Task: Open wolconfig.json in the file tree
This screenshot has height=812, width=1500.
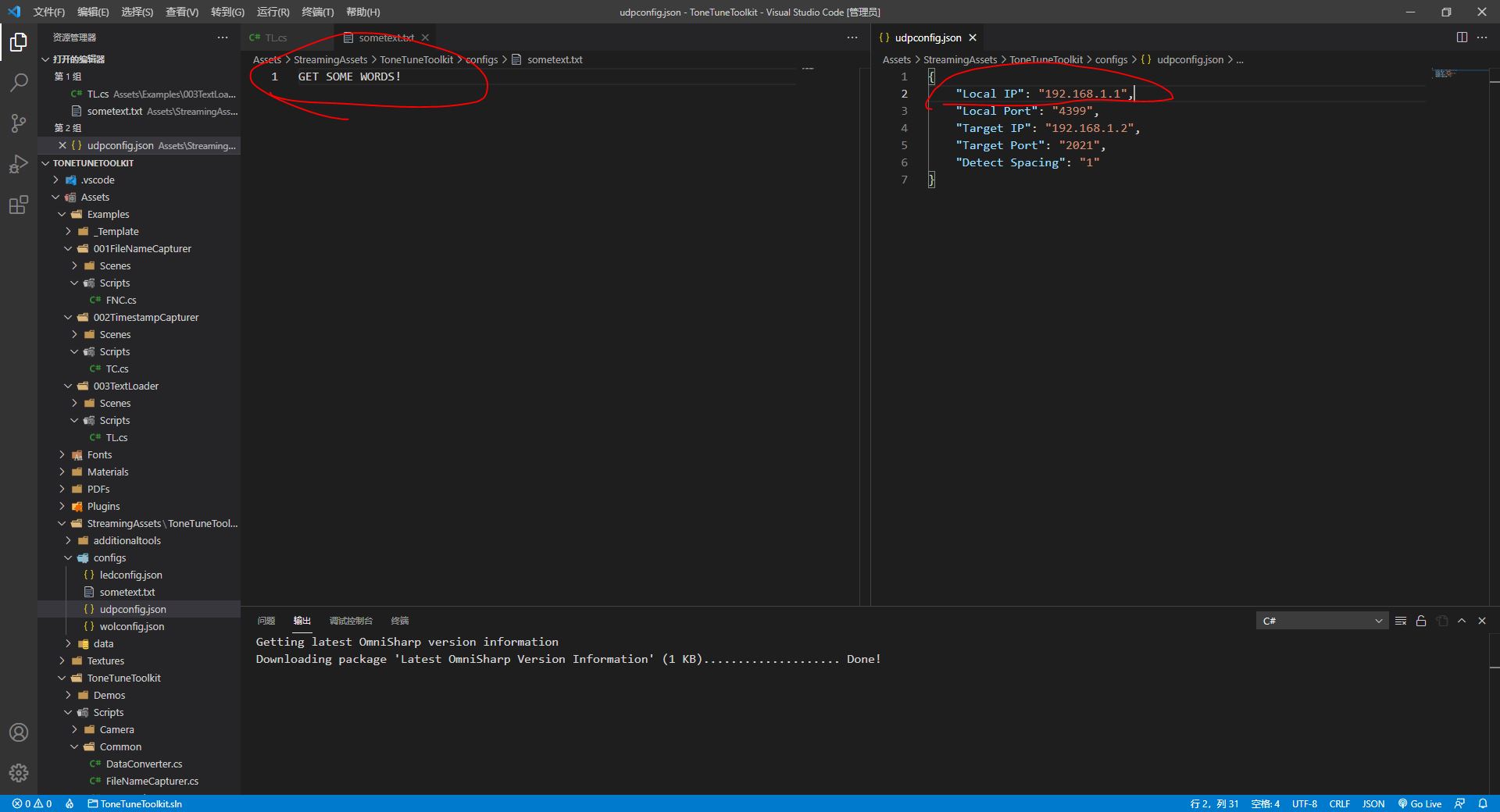Action: tap(139, 626)
